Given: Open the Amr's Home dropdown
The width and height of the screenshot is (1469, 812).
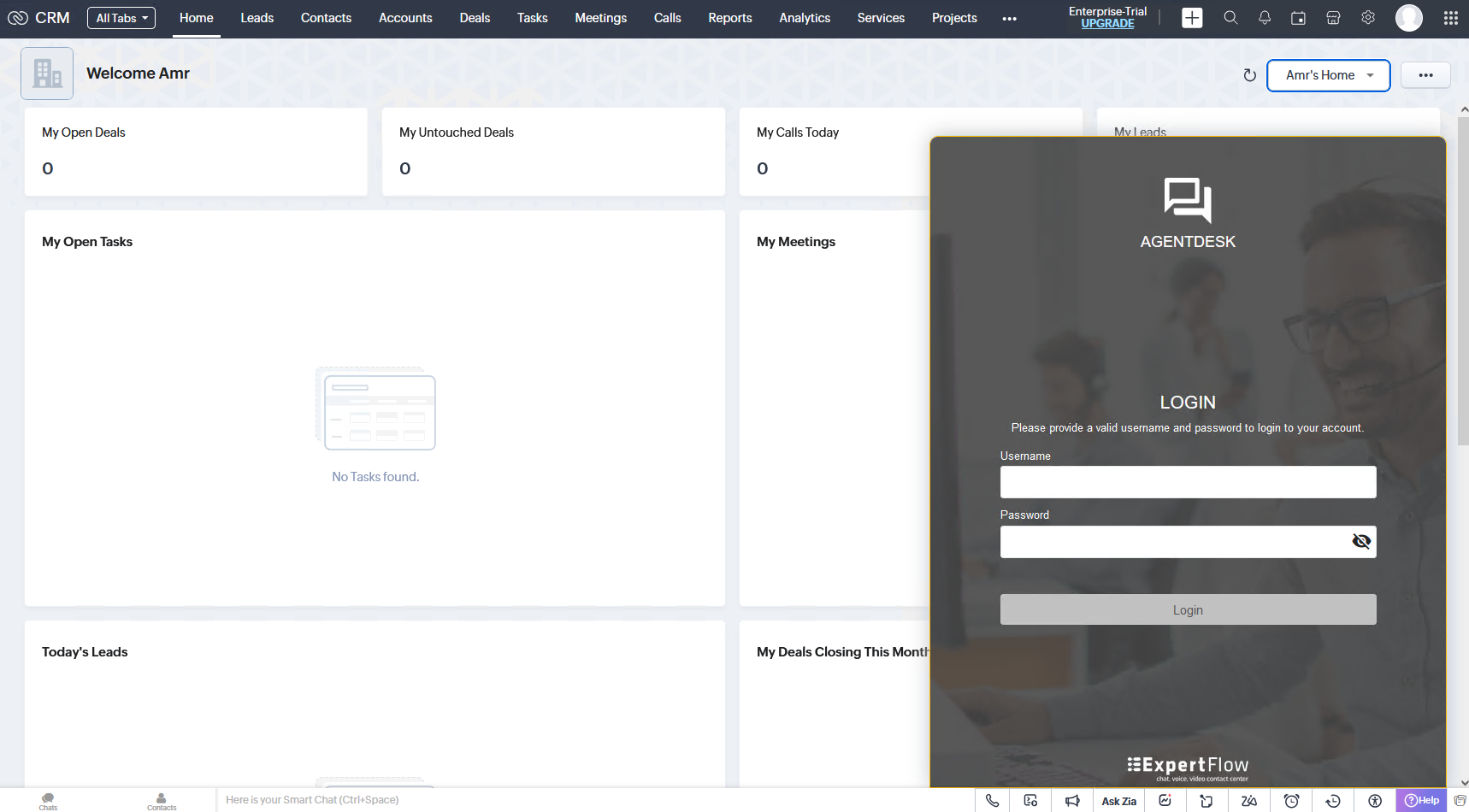Looking at the screenshot, I should pos(1328,75).
